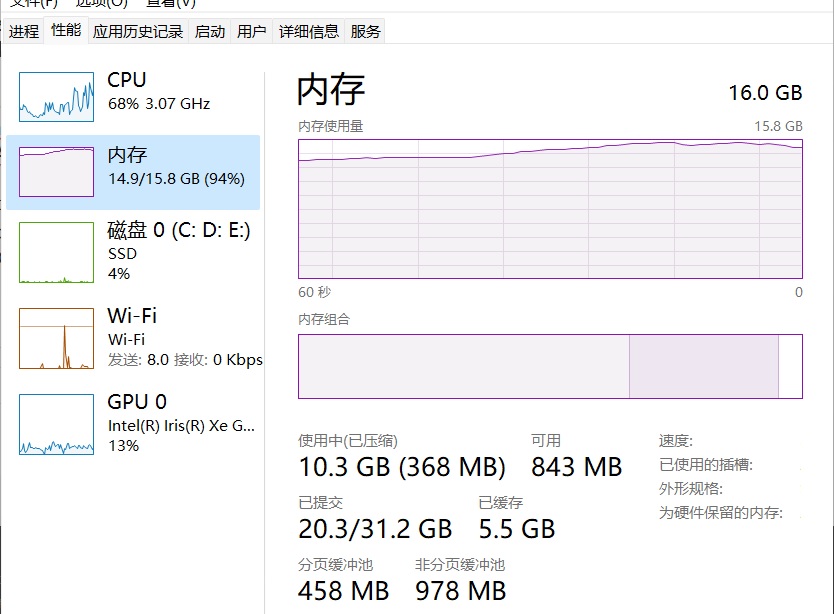Select the 性能 tab
Image resolution: width=834 pixels, height=614 pixels.
(x=66, y=31)
